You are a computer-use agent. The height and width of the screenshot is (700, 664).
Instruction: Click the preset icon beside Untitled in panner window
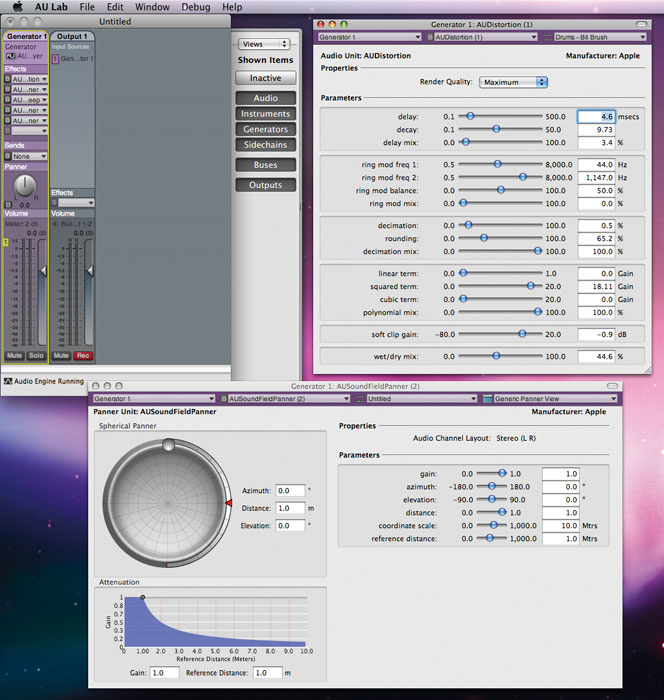click(360, 399)
